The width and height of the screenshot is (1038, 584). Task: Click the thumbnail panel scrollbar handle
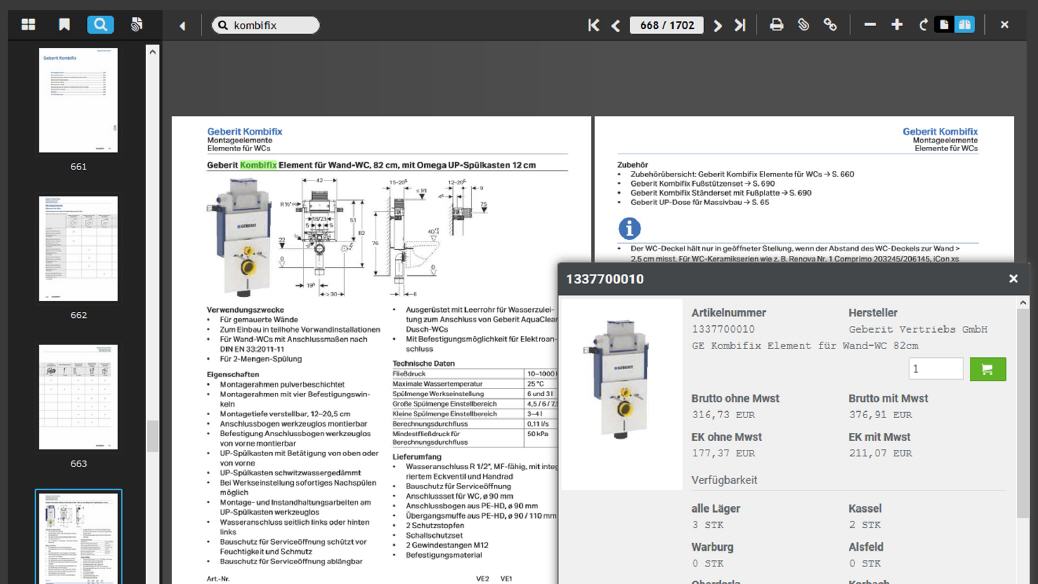(152, 436)
